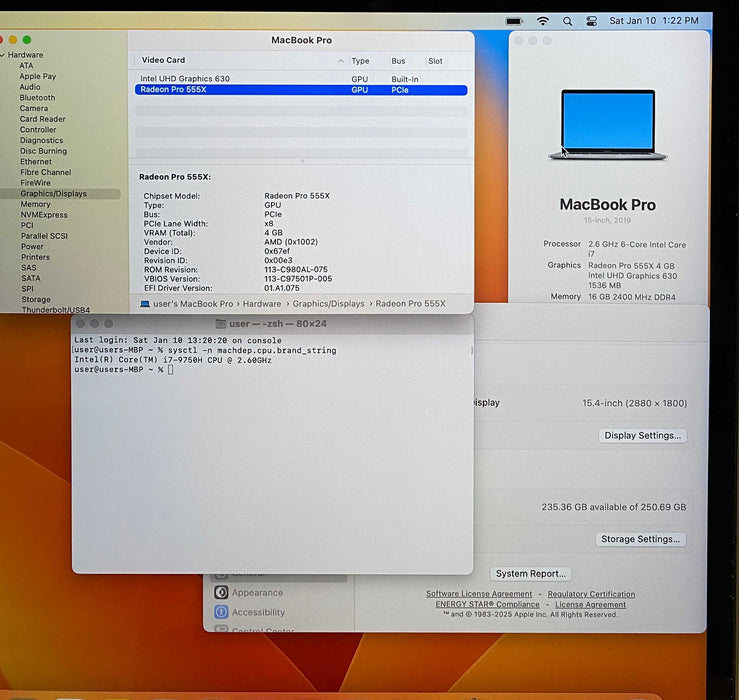This screenshot has height=700, width=739.
Task: Select Fibre Channel in the Hardware sidebar
Action: (x=46, y=173)
